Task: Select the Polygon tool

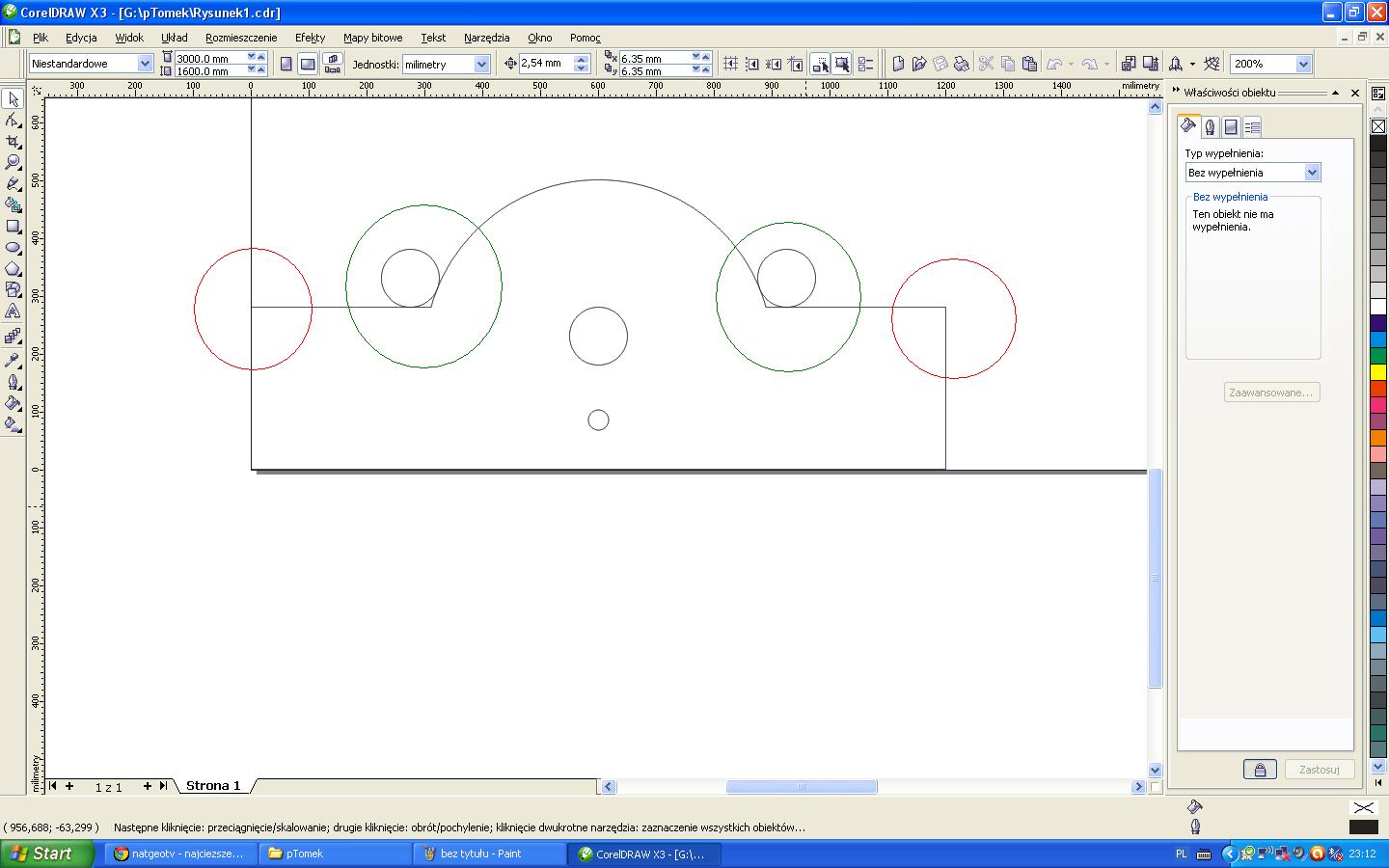Action: (14, 268)
